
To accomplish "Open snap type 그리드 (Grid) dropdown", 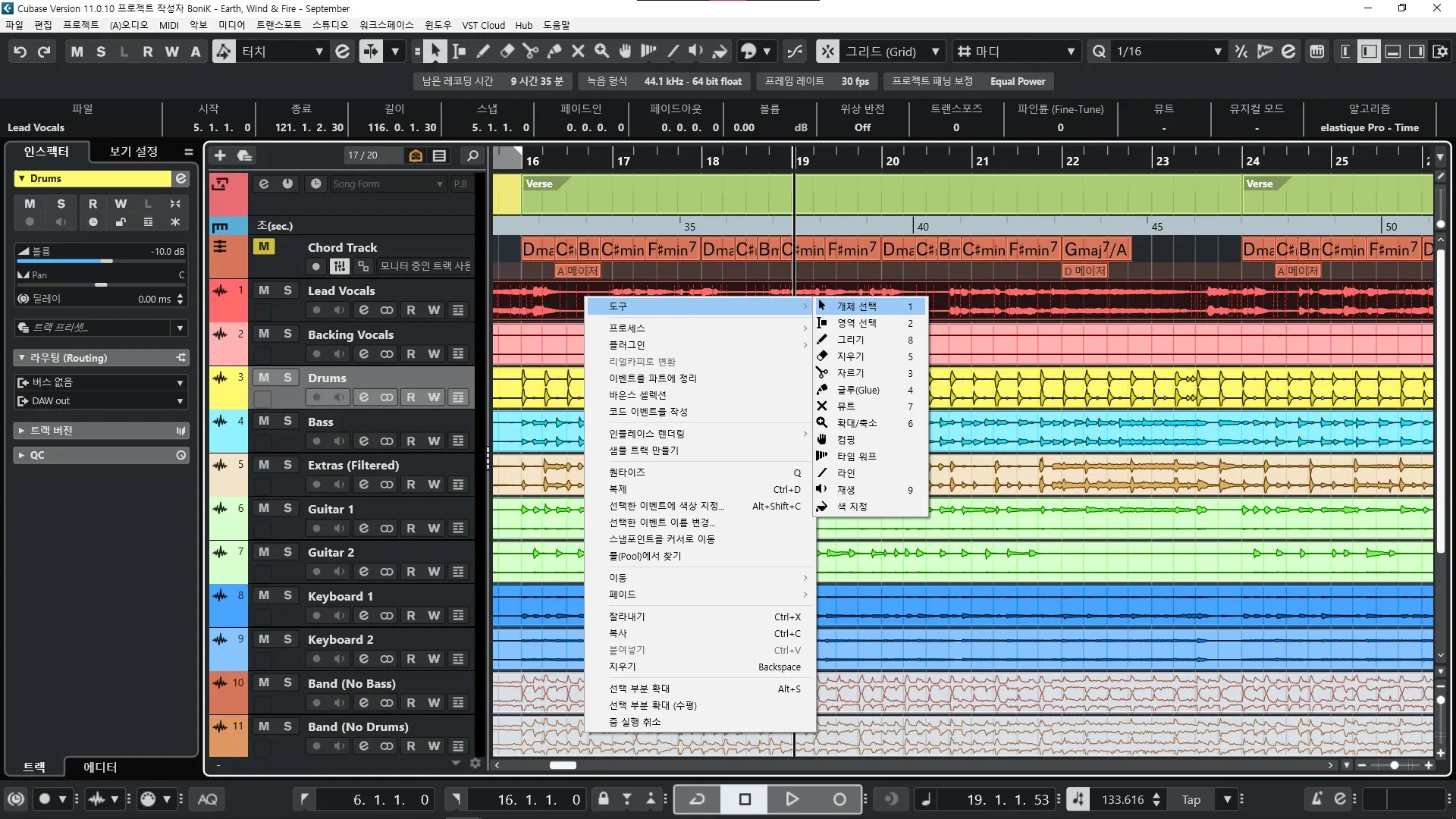I will tap(893, 52).
